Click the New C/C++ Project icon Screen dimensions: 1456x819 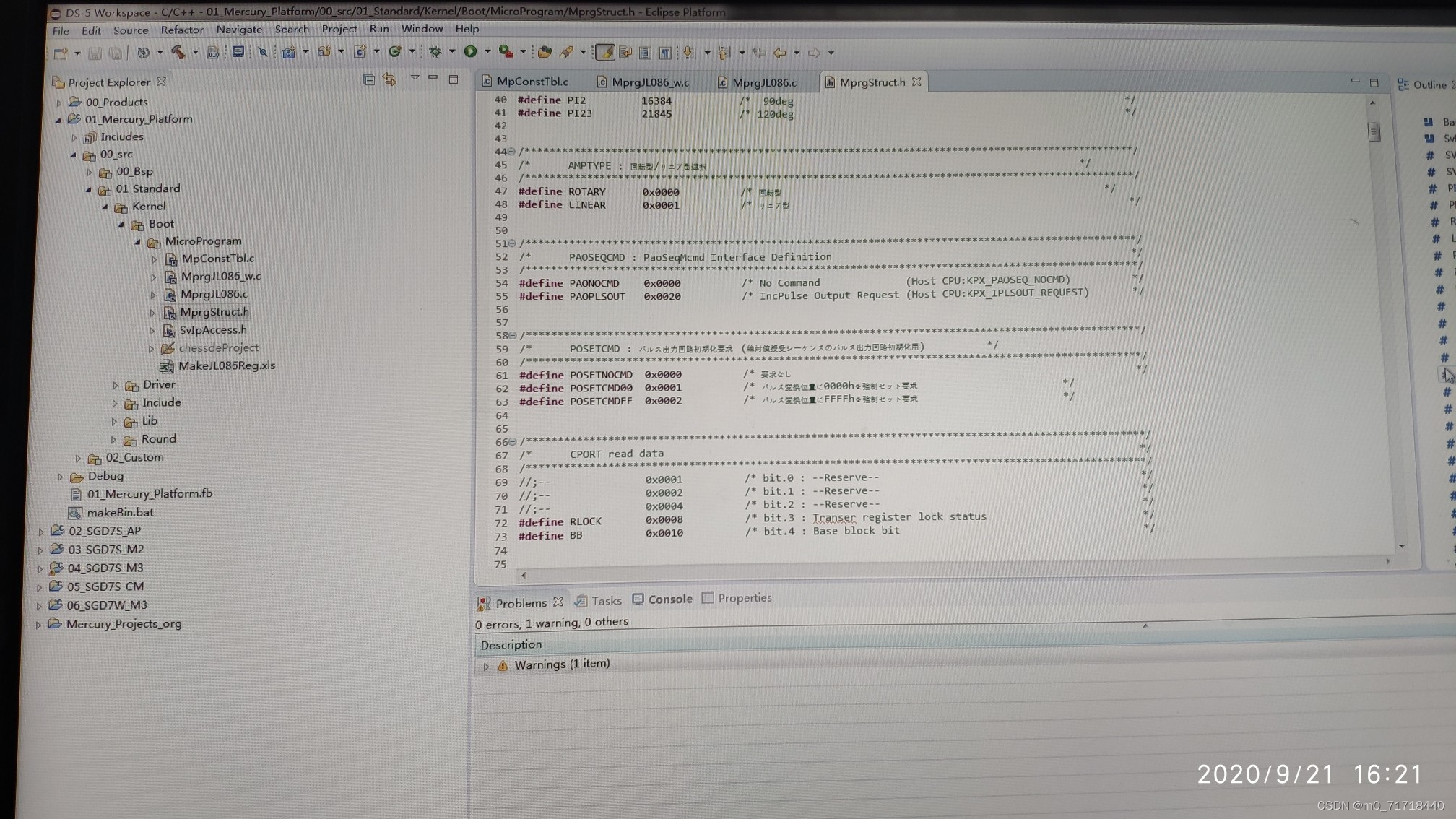288,52
